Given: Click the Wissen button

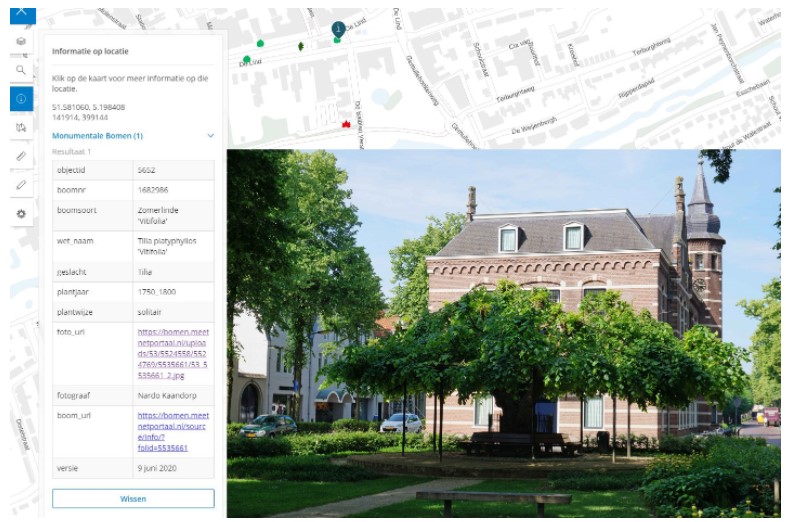Looking at the screenshot, I should pyautogui.click(x=133, y=498).
